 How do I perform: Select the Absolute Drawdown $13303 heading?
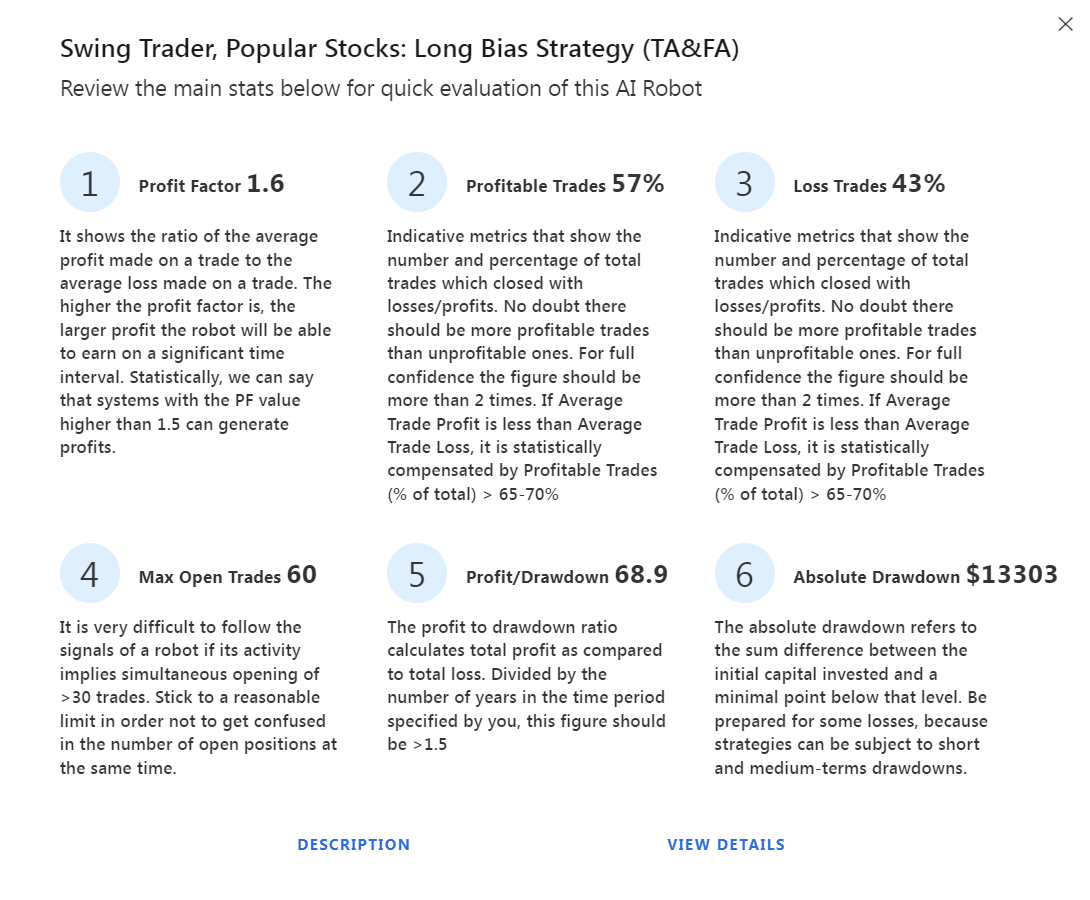[x=925, y=575]
